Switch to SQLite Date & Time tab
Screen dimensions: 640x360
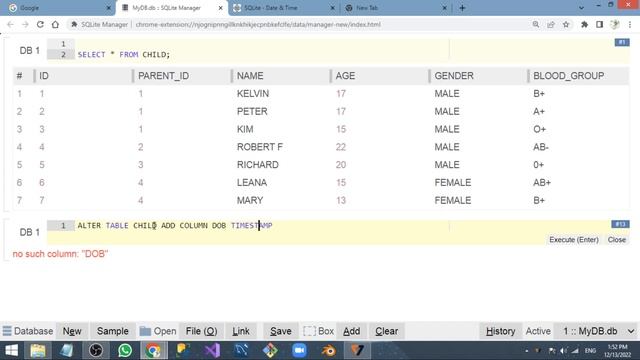pyautogui.click(x=284, y=8)
